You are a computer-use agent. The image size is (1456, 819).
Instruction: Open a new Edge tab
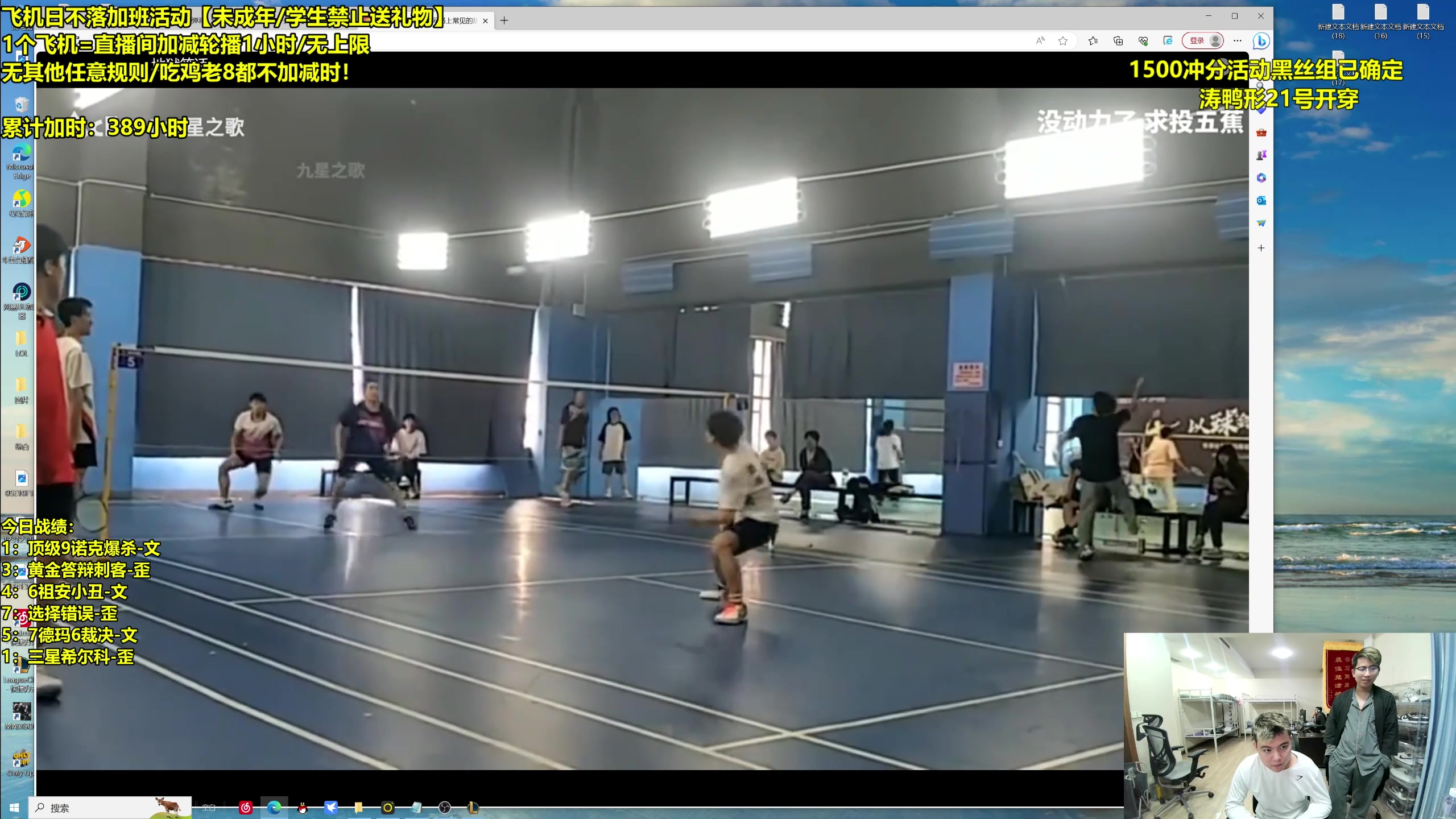tap(504, 21)
